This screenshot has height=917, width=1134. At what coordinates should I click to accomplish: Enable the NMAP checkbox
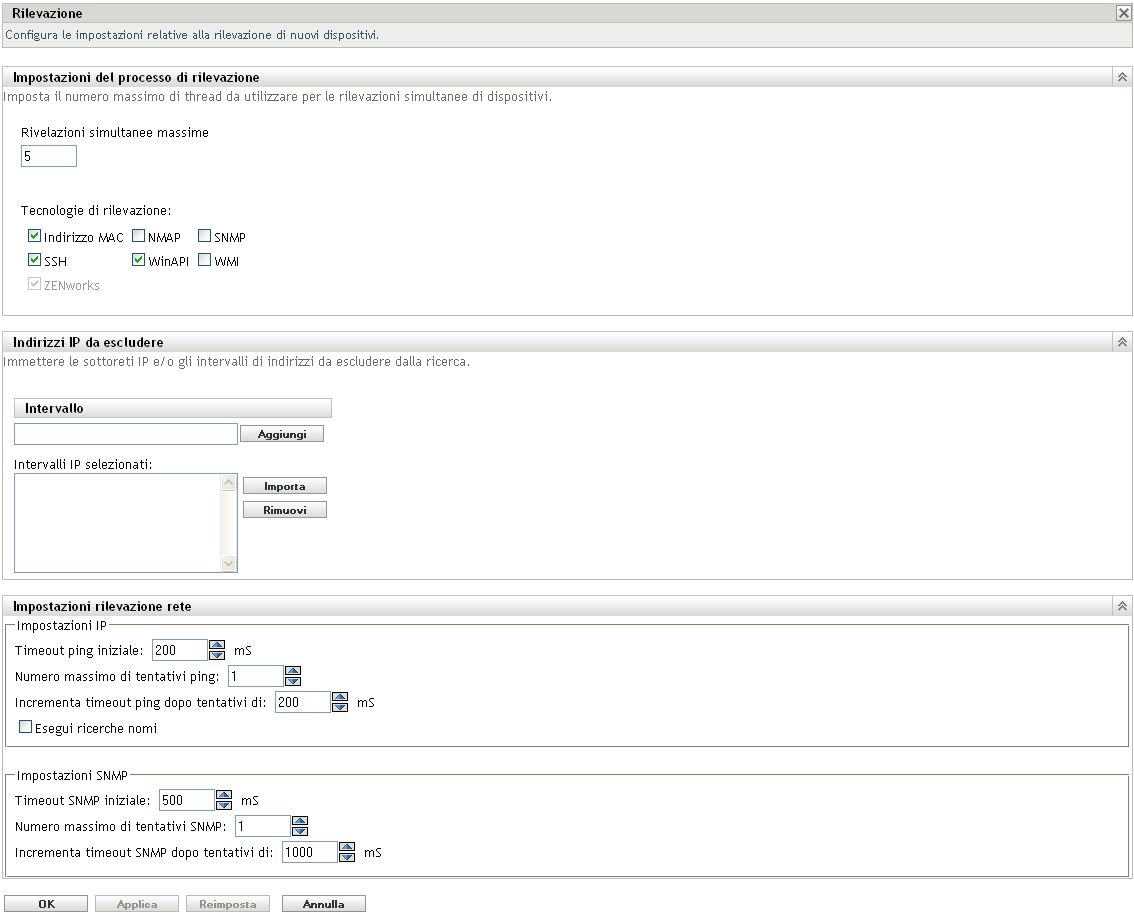[x=138, y=236]
